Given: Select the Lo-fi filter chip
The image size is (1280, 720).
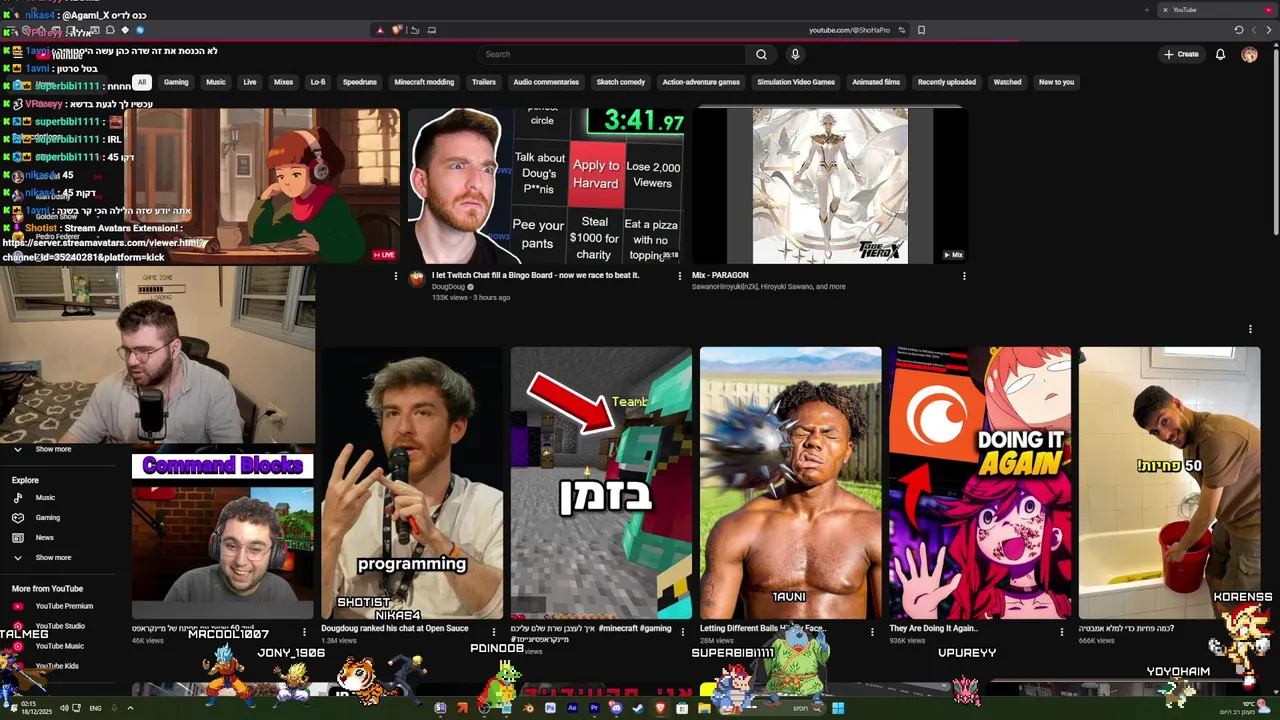Looking at the screenshot, I should coord(318,82).
